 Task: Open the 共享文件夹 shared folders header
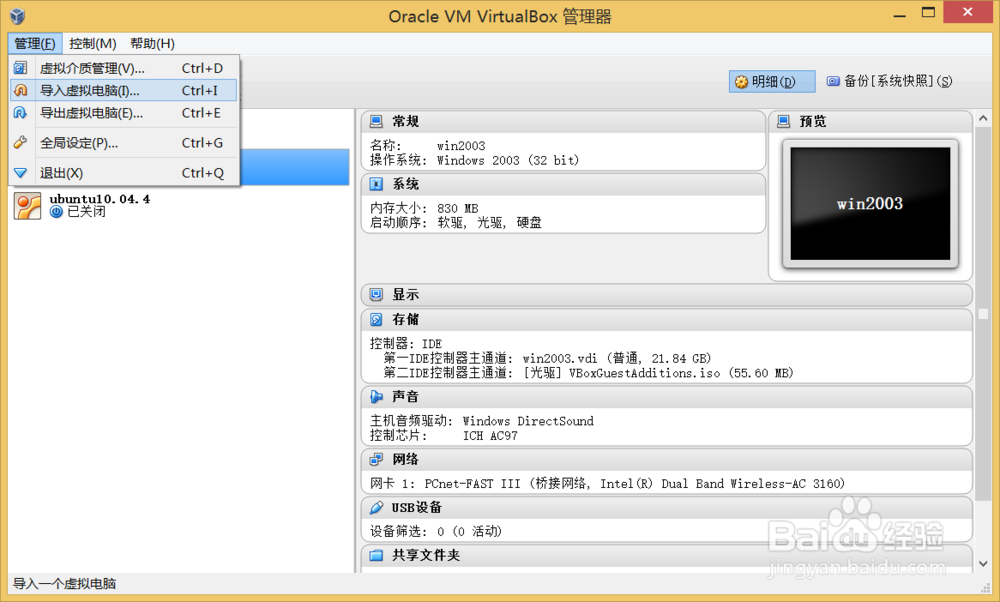click(x=666, y=555)
